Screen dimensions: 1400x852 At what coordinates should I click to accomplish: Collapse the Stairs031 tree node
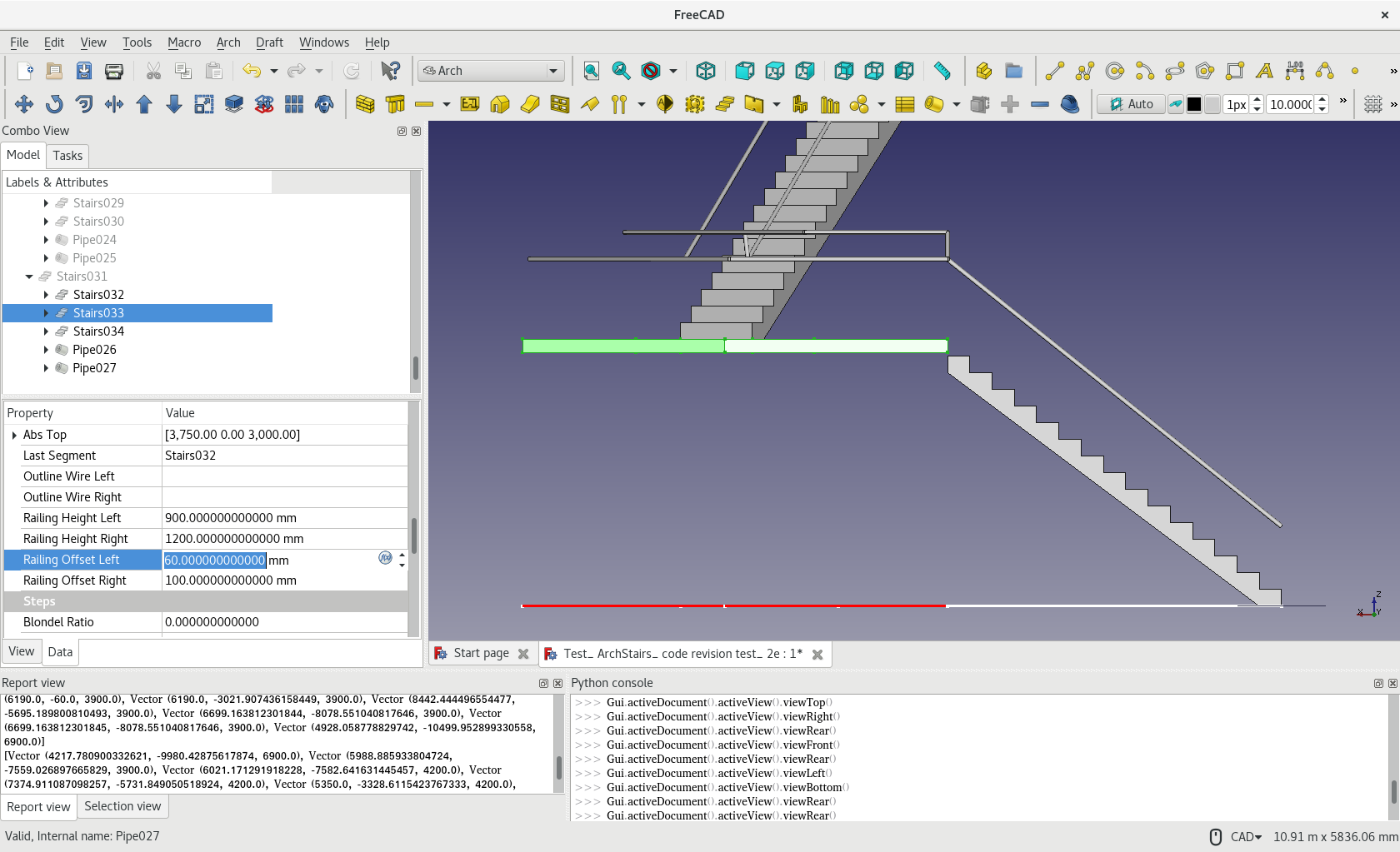(x=29, y=277)
